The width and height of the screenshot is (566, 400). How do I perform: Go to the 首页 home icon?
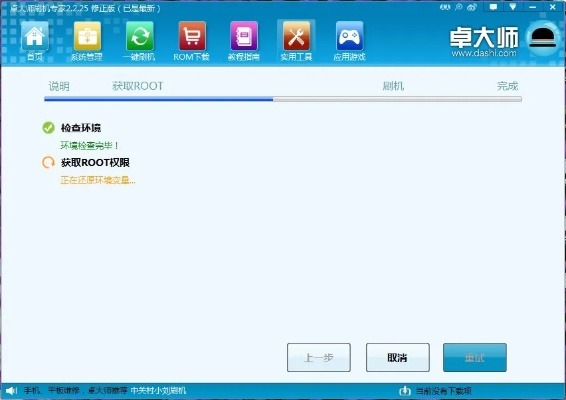click(x=35, y=41)
